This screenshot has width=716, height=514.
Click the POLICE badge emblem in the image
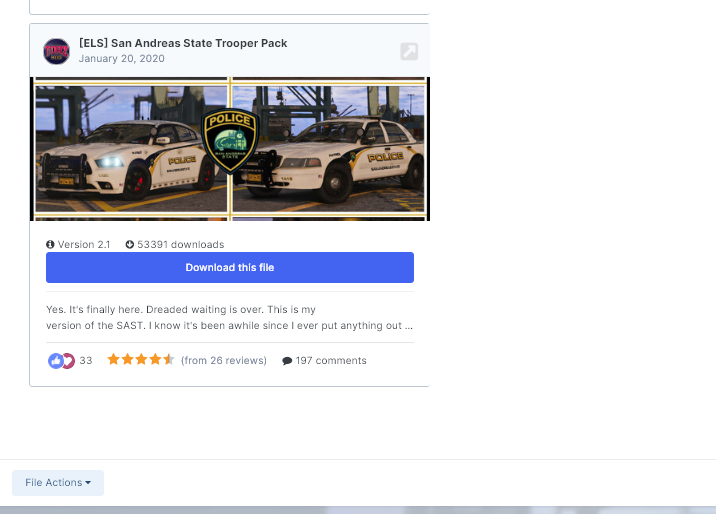tap(230, 141)
